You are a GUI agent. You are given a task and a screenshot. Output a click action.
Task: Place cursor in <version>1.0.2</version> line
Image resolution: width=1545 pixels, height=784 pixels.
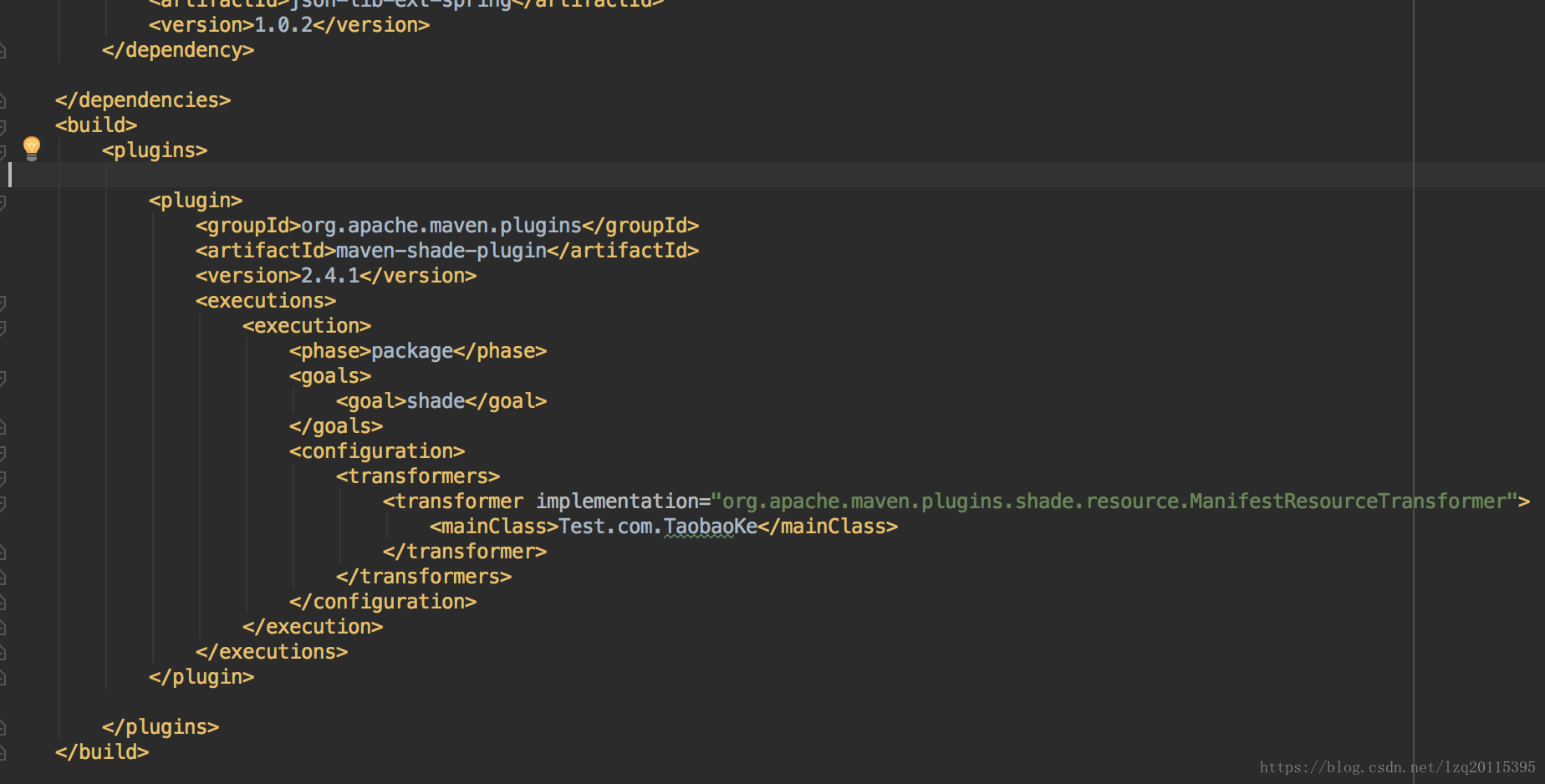[x=289, y=25]
